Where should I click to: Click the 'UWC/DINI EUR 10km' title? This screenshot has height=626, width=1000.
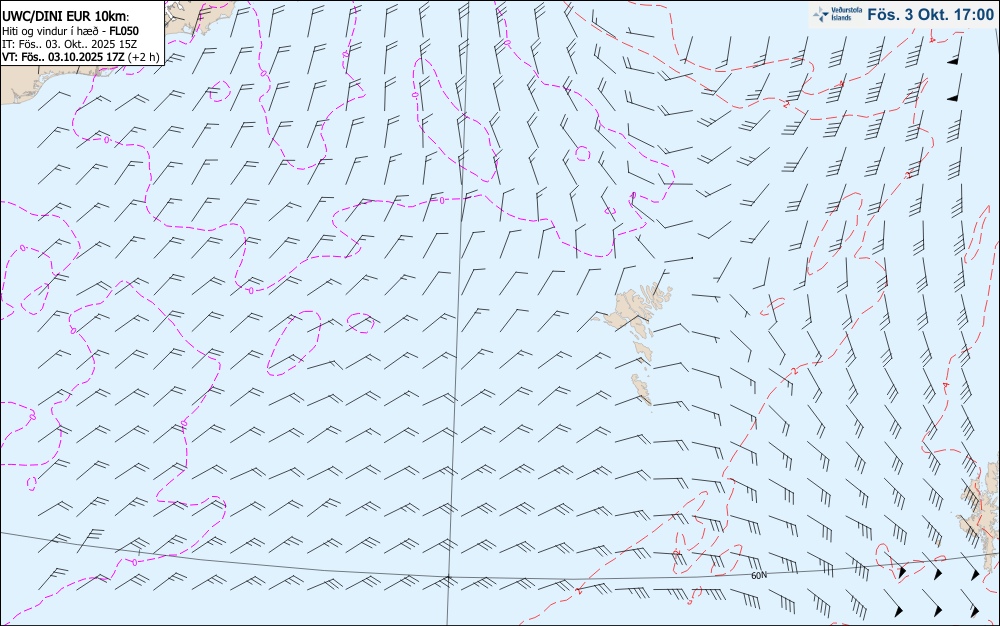click(65, 17)
